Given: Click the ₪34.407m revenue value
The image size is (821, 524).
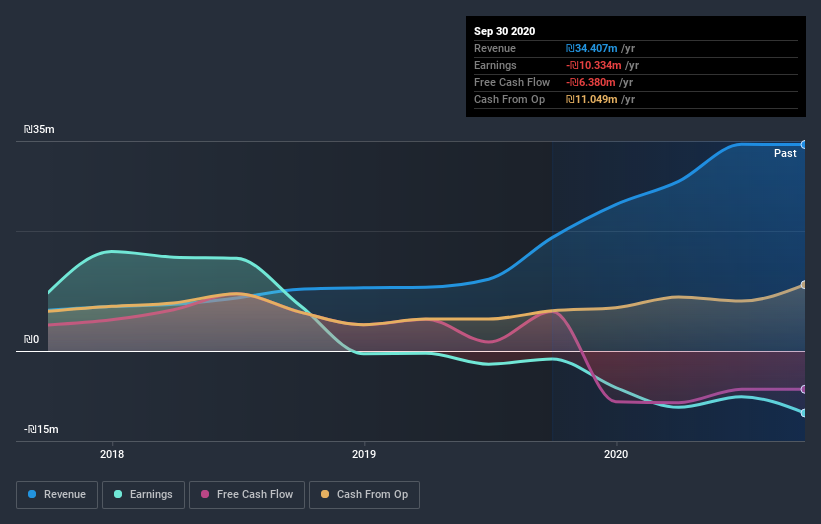Looking at the screenshot, I should pos(591,48).
